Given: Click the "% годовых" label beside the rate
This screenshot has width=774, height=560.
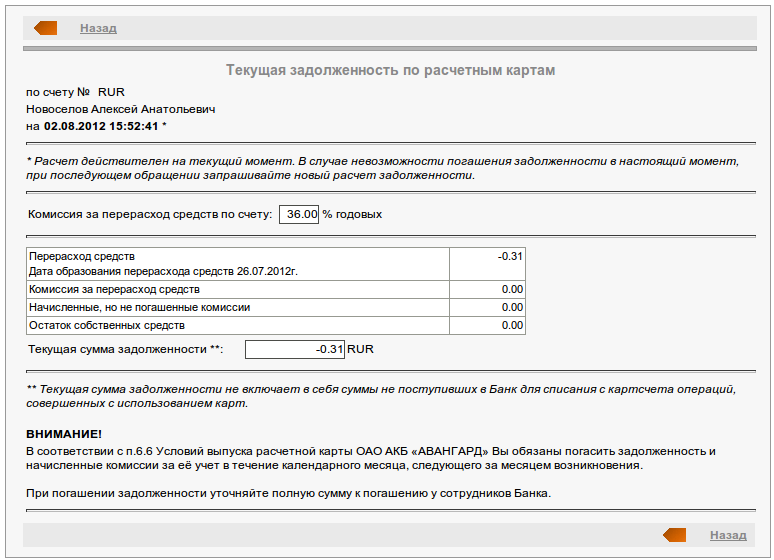Looking at the screenshot, I should [x=352, y=214].
